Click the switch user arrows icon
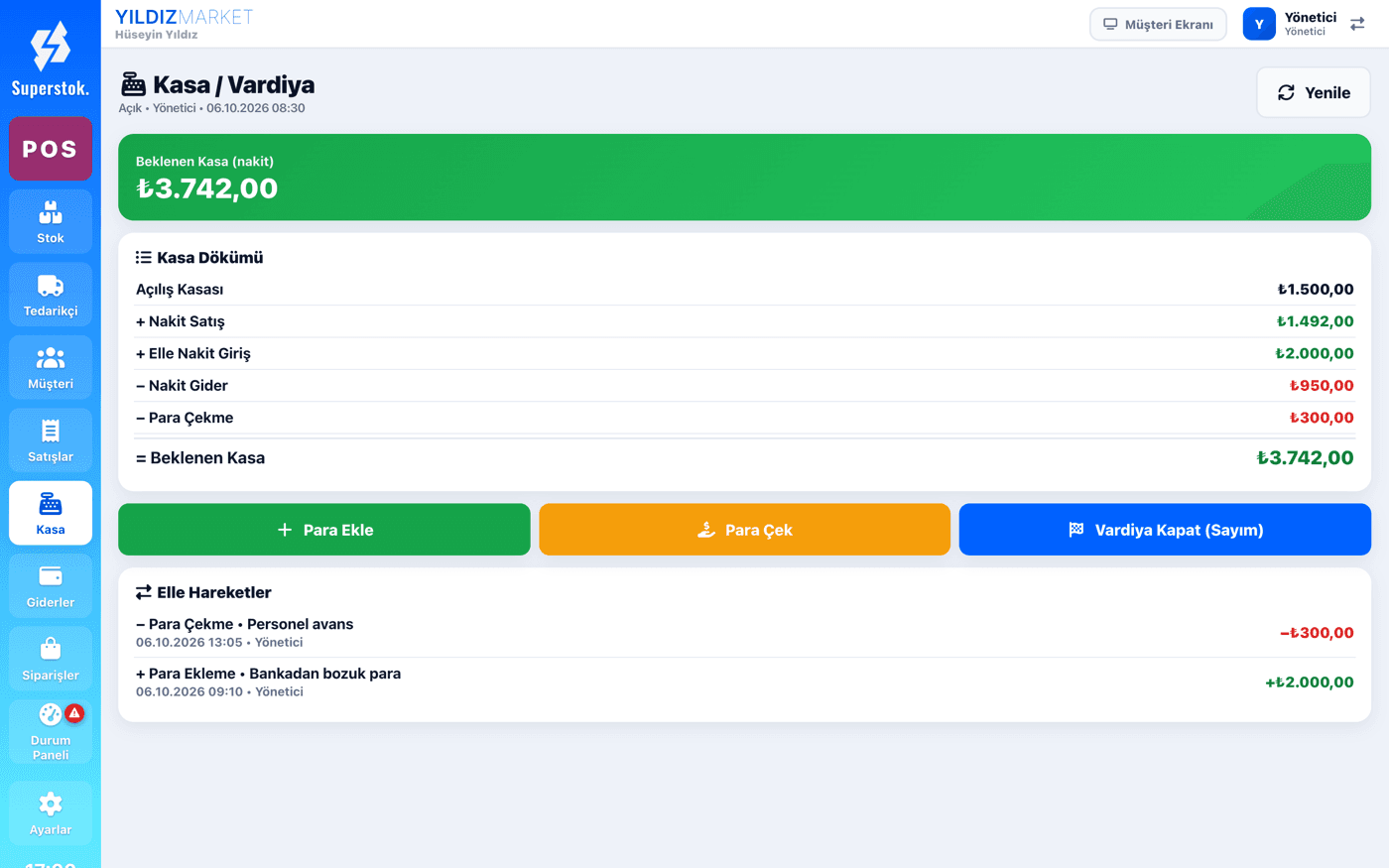 pos(1357,24)
